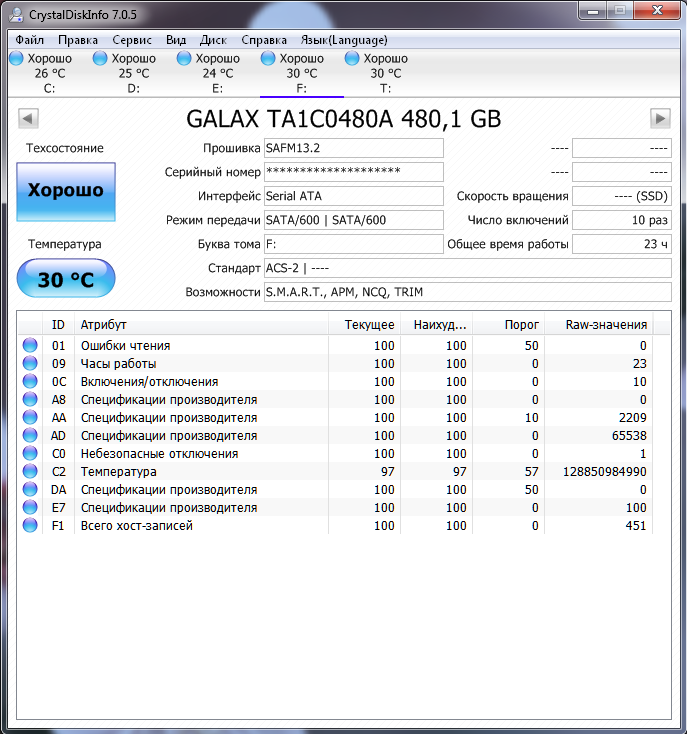Click status orb for attribute E7
The image size is (687, 734).
pyautogui.click(x=30, y=507)
